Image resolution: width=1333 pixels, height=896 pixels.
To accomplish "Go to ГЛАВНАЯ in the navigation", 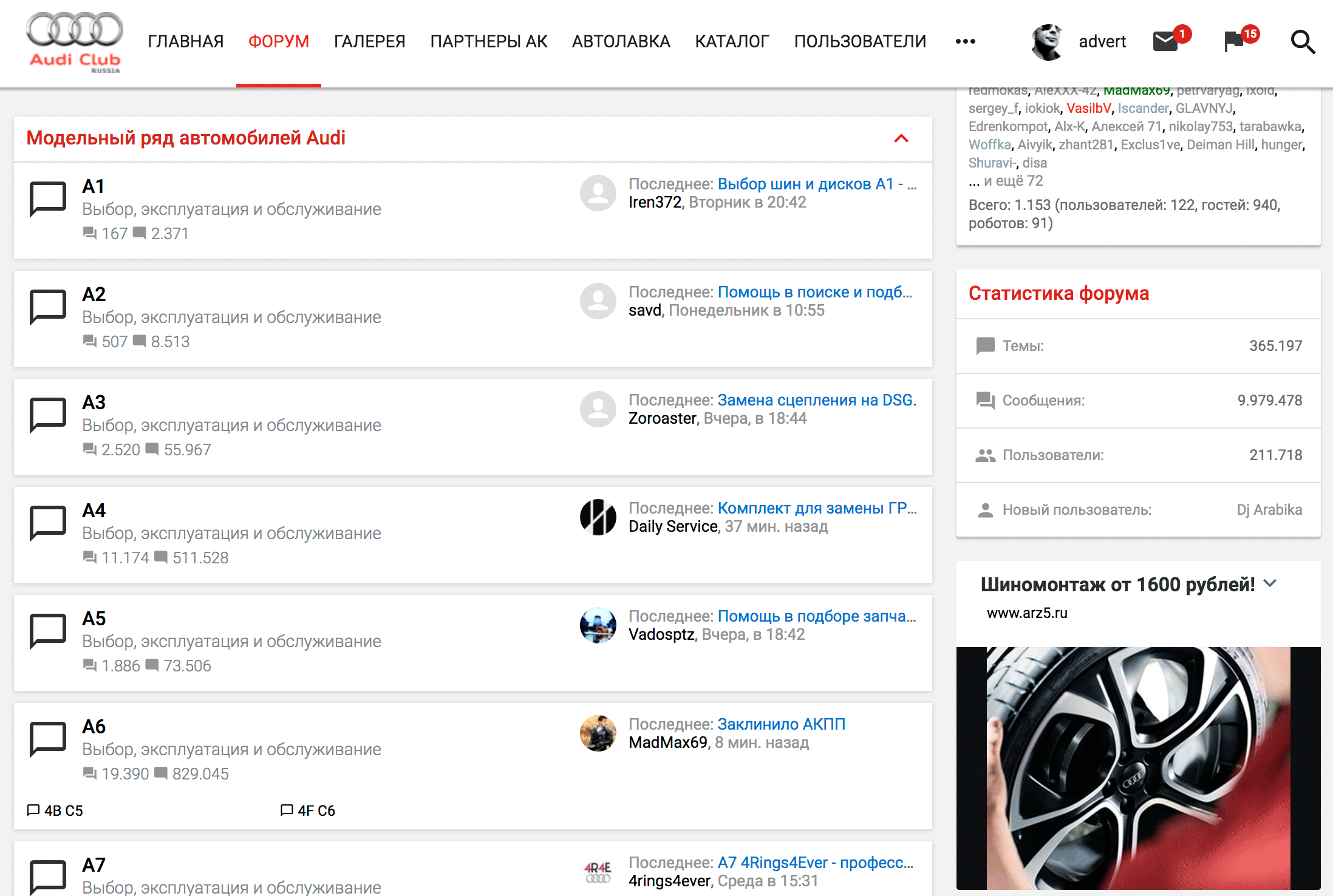I will (x=186, y=41).
